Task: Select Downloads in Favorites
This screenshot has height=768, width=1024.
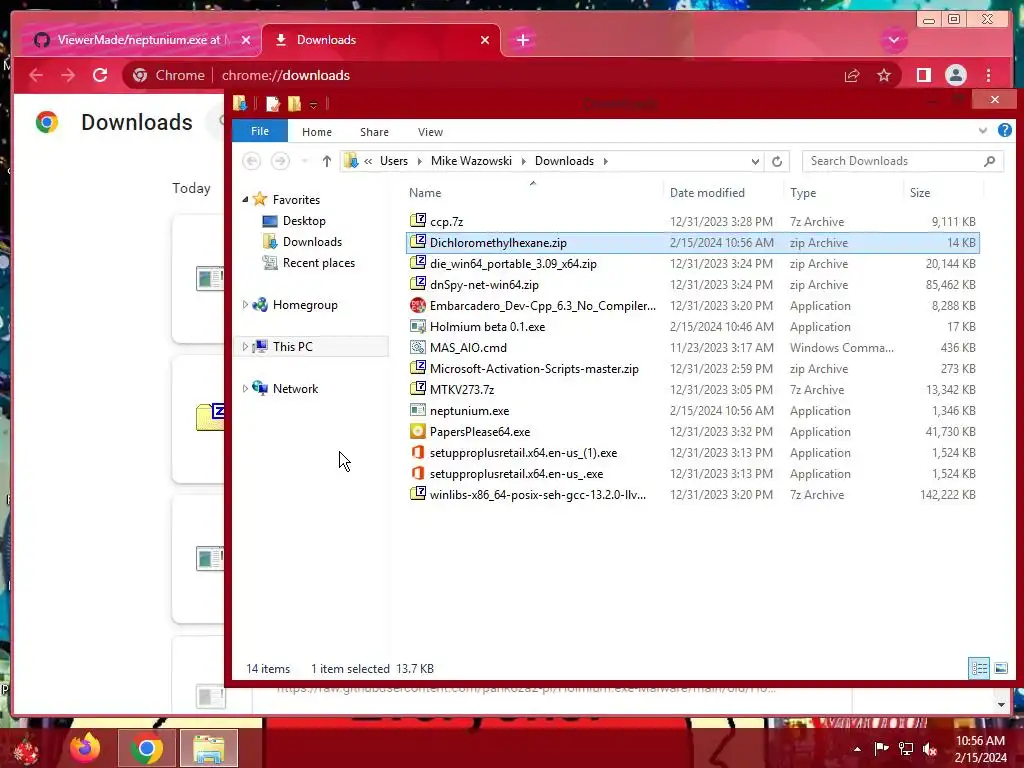Action: coord(312,242)
